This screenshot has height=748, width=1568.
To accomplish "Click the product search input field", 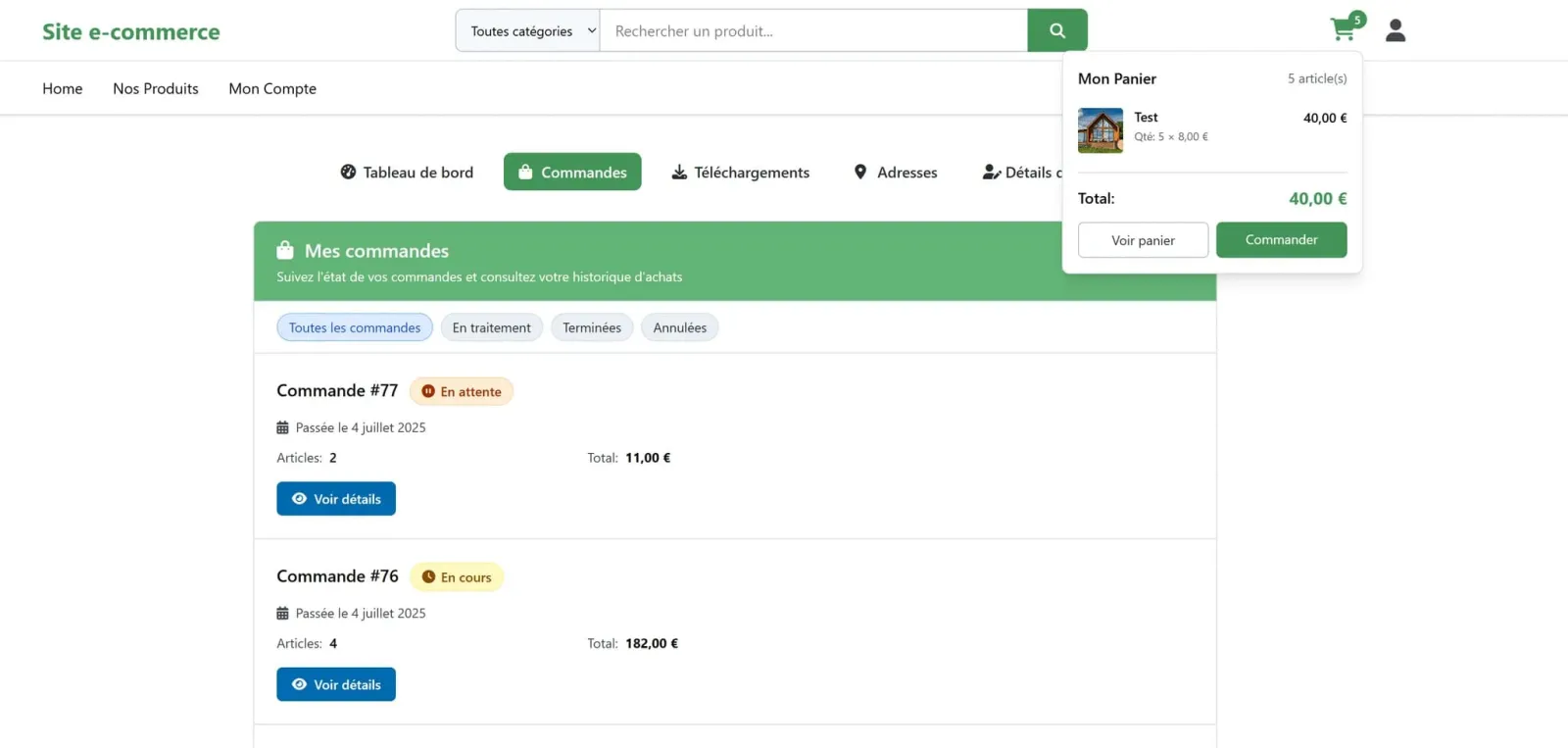I will point(813,30).
